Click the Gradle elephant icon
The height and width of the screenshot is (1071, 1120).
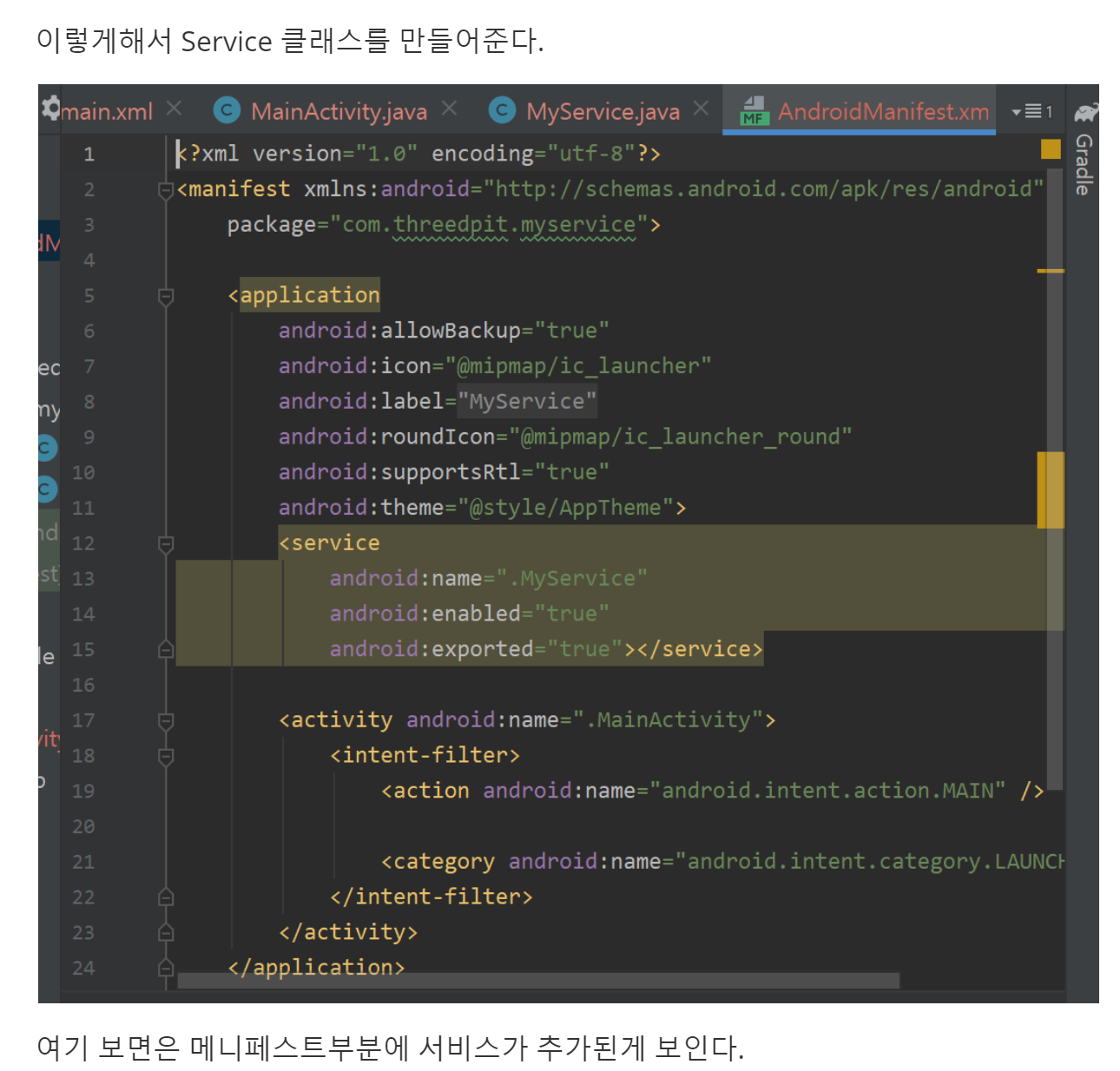coord(1085,111)
